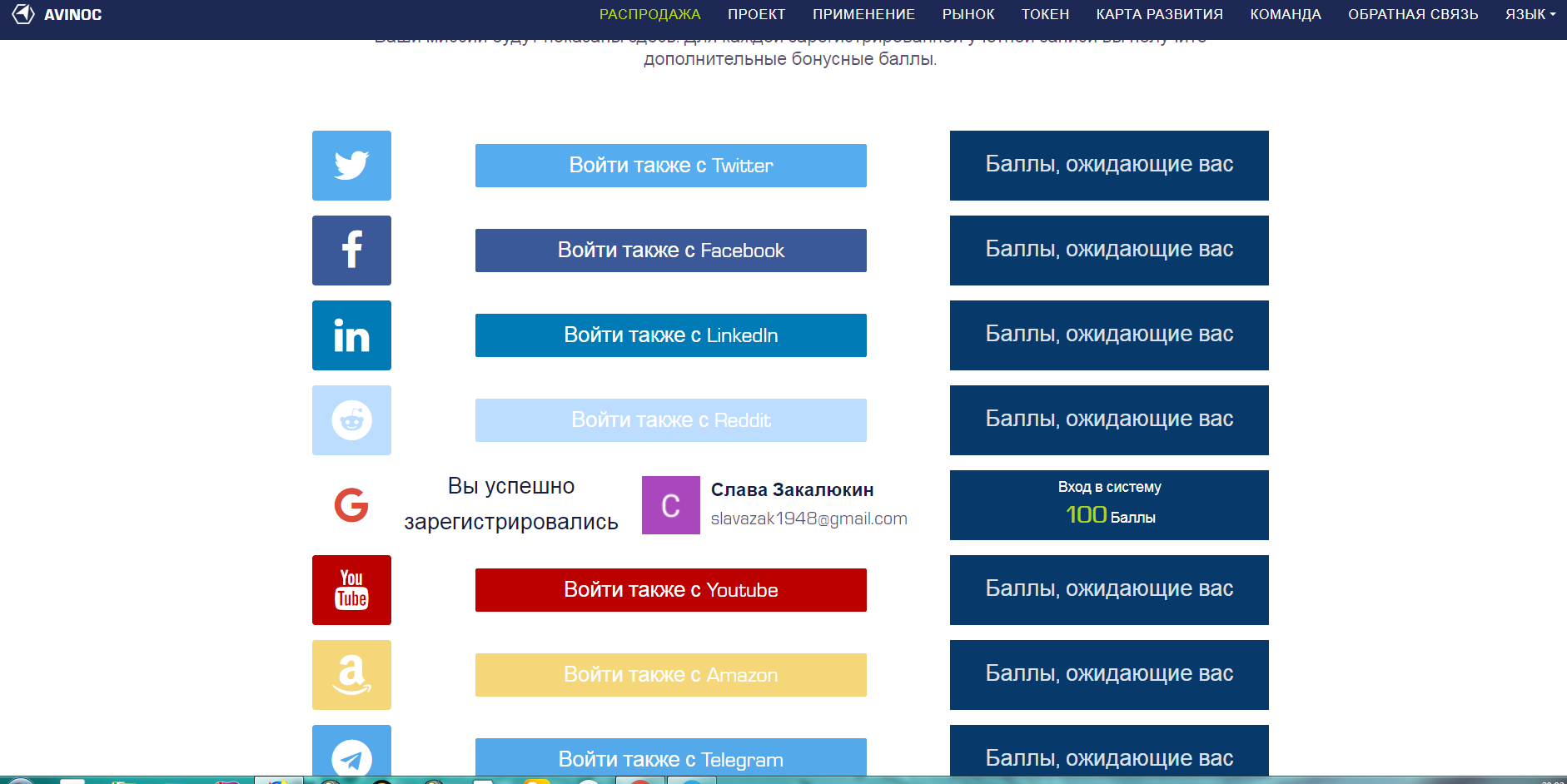Open the РАСПРОДАЖА menu item
This screenshot has height=784, width=1567.
point(650,14)
